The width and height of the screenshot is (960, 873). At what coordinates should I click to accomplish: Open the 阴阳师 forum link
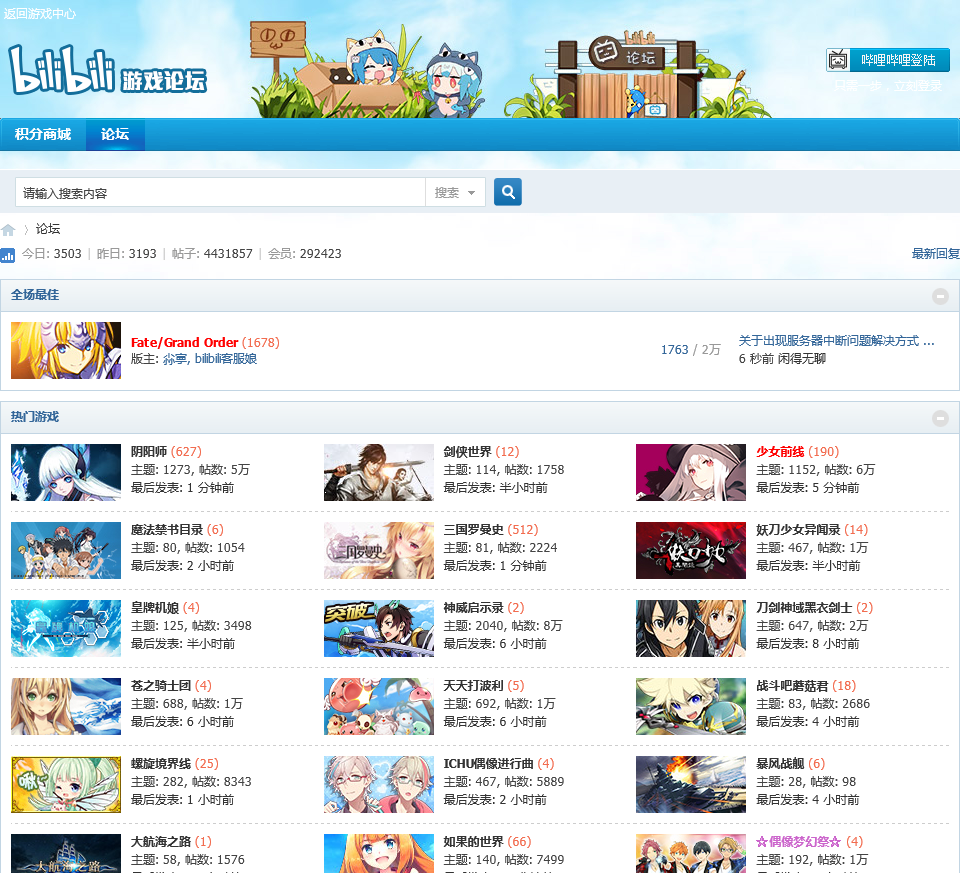click(x=149, y=451)
